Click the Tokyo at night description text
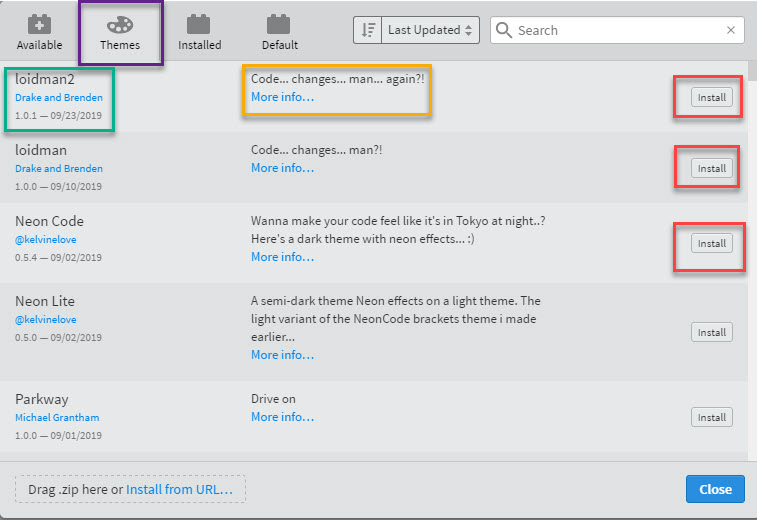The image size is (757, 520). 398,230
